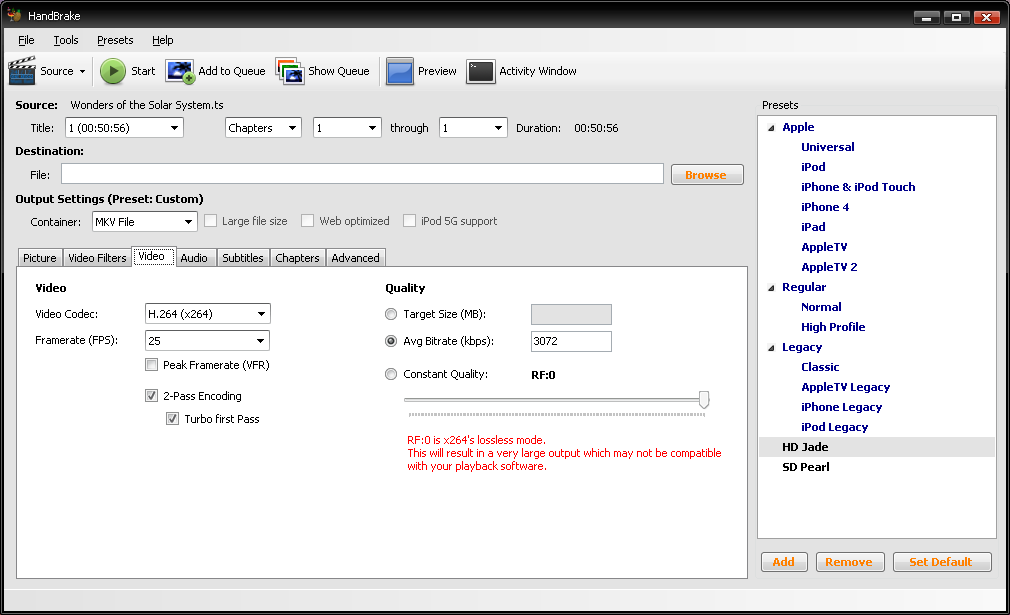
Task: Switch to the Picture tab
Action: [40, 258]
